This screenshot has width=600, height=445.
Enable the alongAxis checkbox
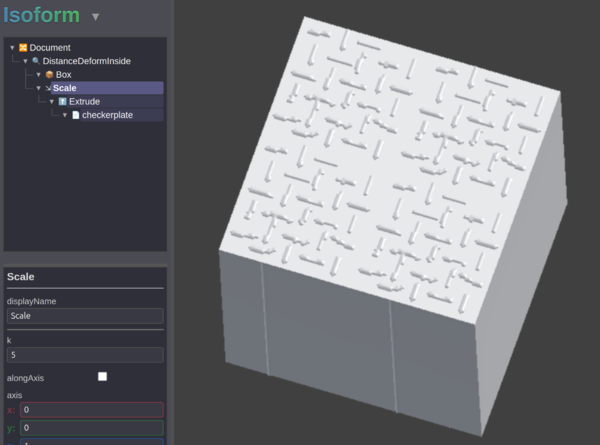click(102, 377)
